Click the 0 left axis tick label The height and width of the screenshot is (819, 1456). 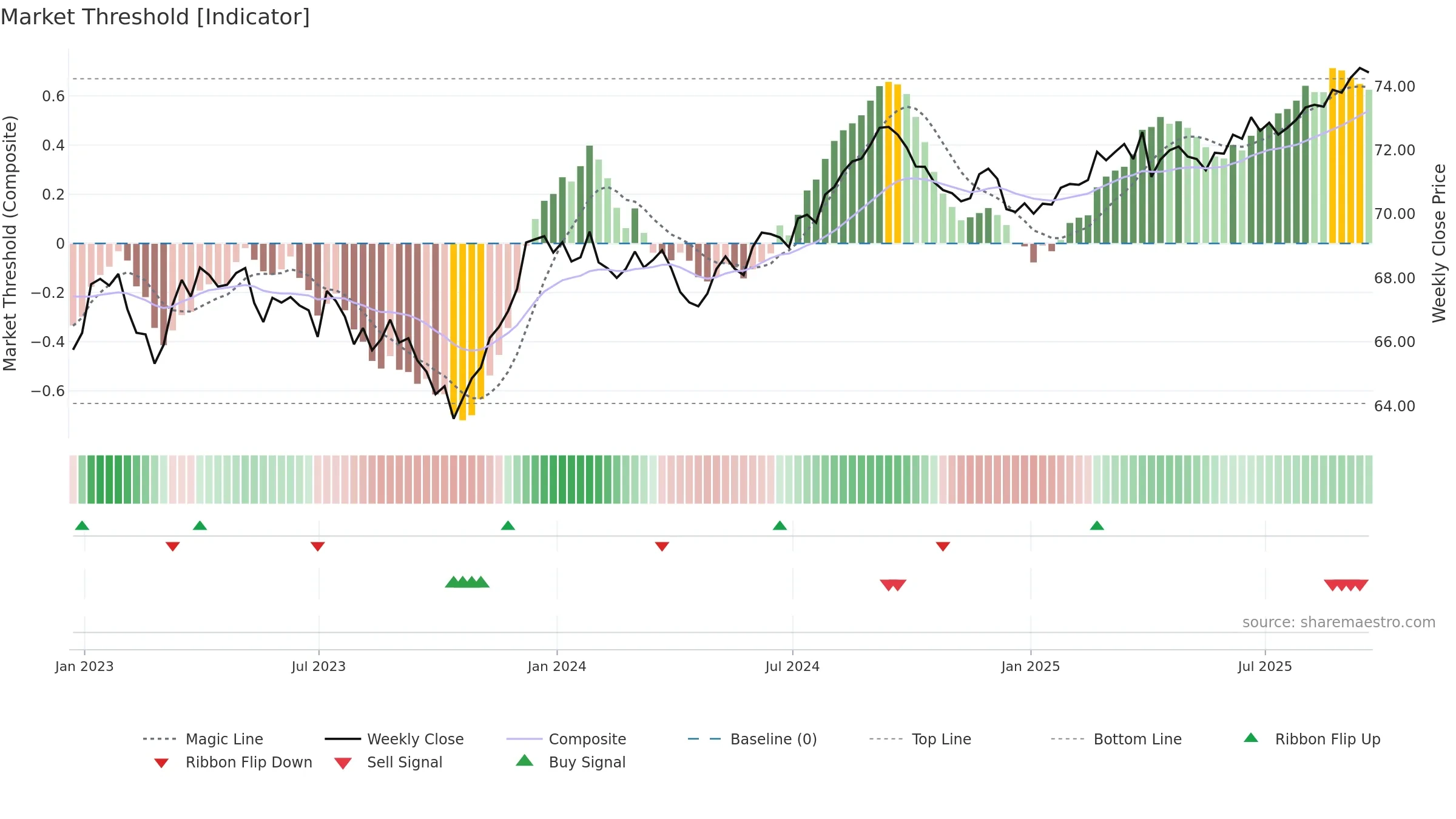60,243
